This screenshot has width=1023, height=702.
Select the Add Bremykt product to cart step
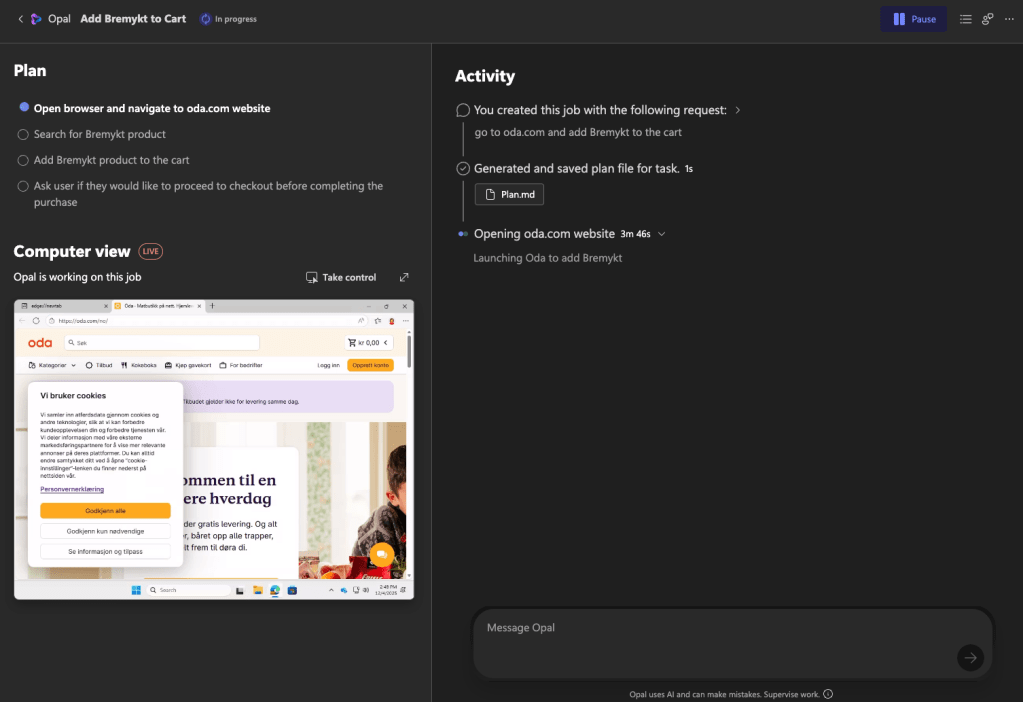click(111, 160)
